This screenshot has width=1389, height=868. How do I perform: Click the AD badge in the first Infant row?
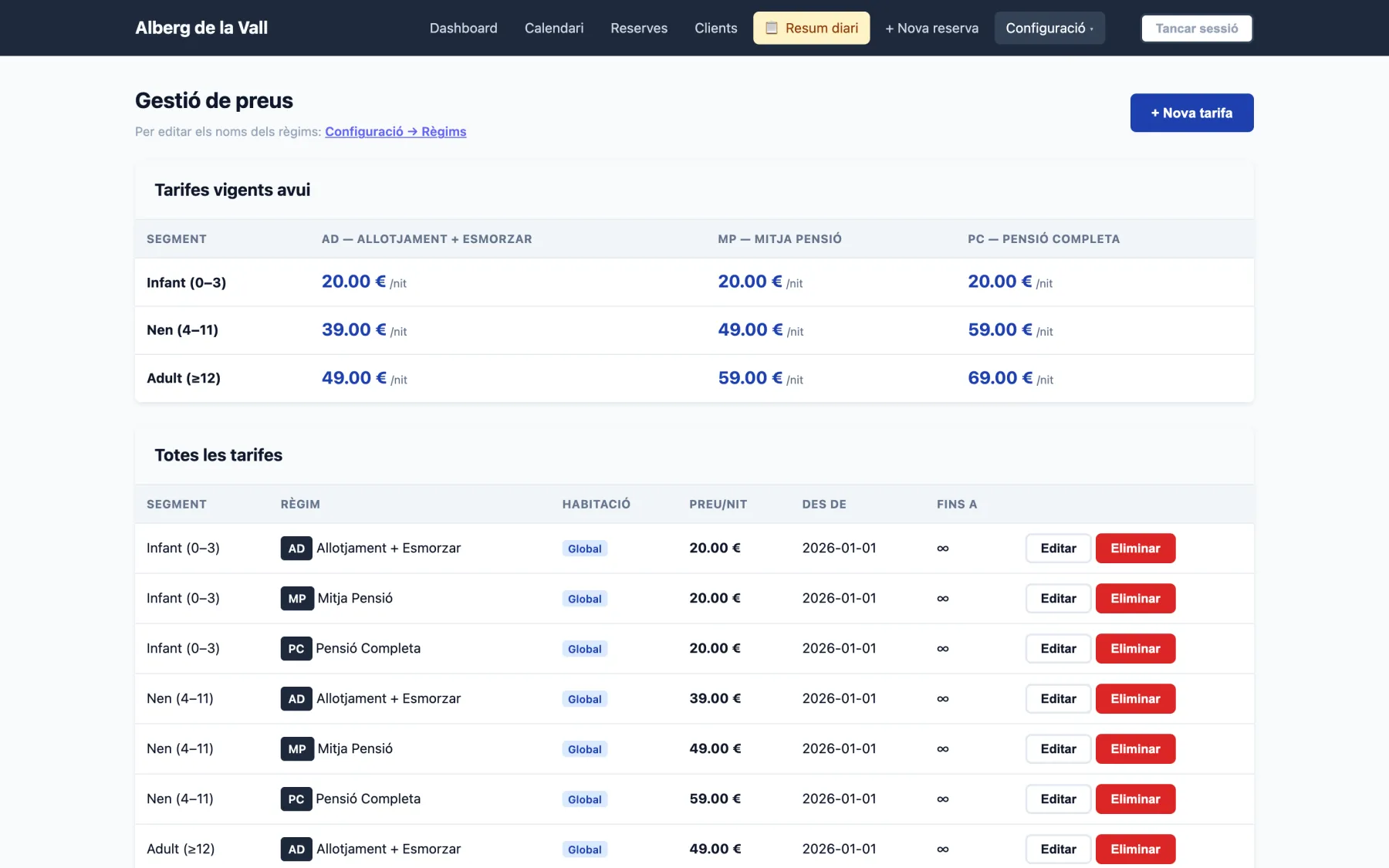tap(296, 548)
